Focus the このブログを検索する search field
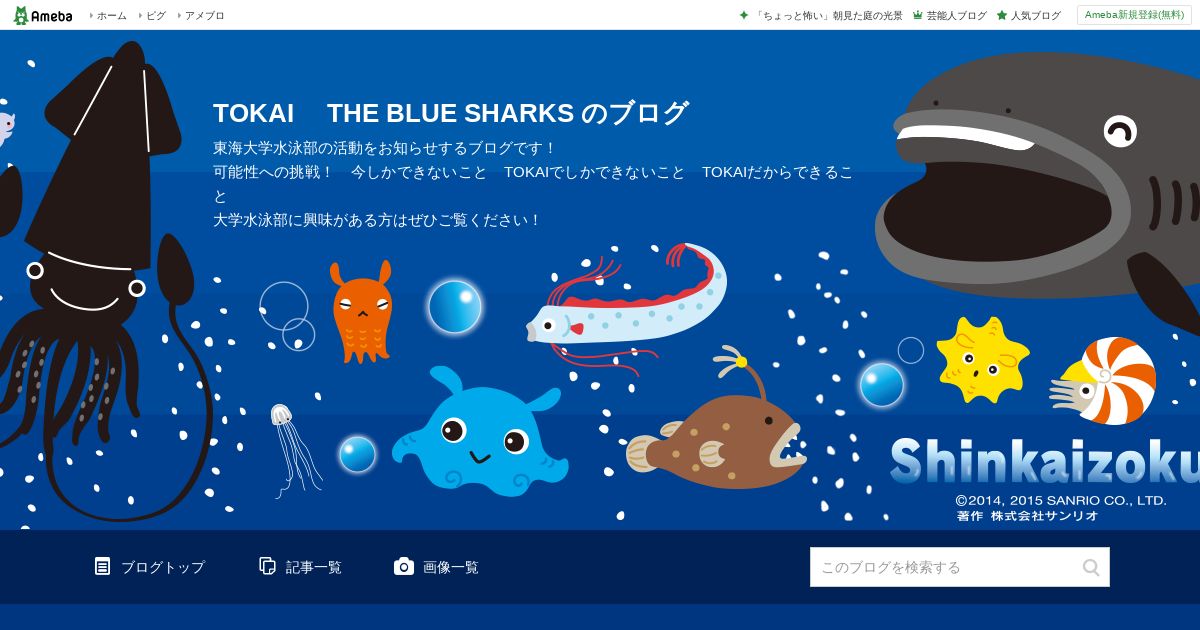This screenshot has width=1200, height=630. 945,567
